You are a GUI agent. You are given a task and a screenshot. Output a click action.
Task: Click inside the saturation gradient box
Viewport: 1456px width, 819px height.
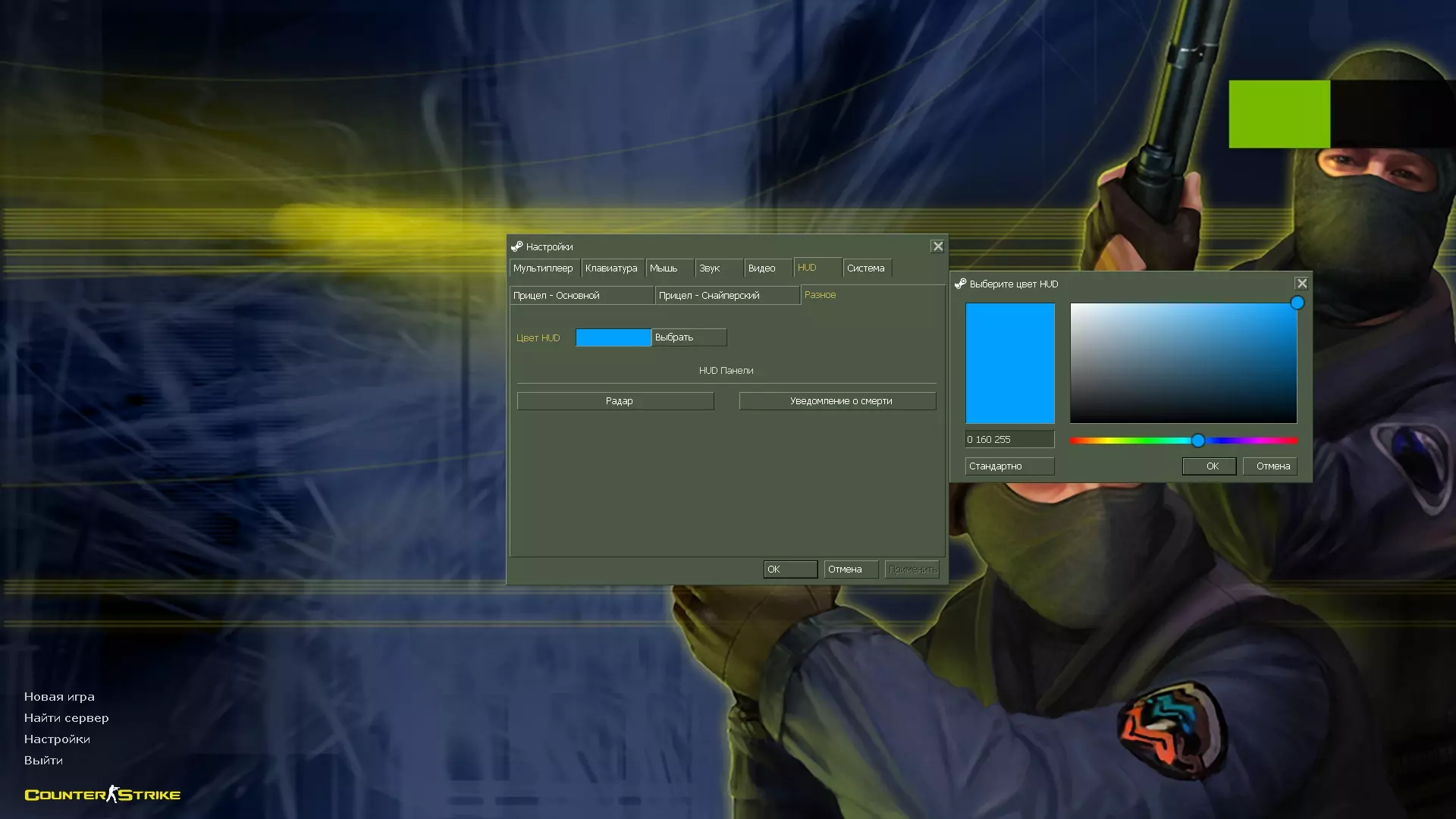coord(1183,363)
